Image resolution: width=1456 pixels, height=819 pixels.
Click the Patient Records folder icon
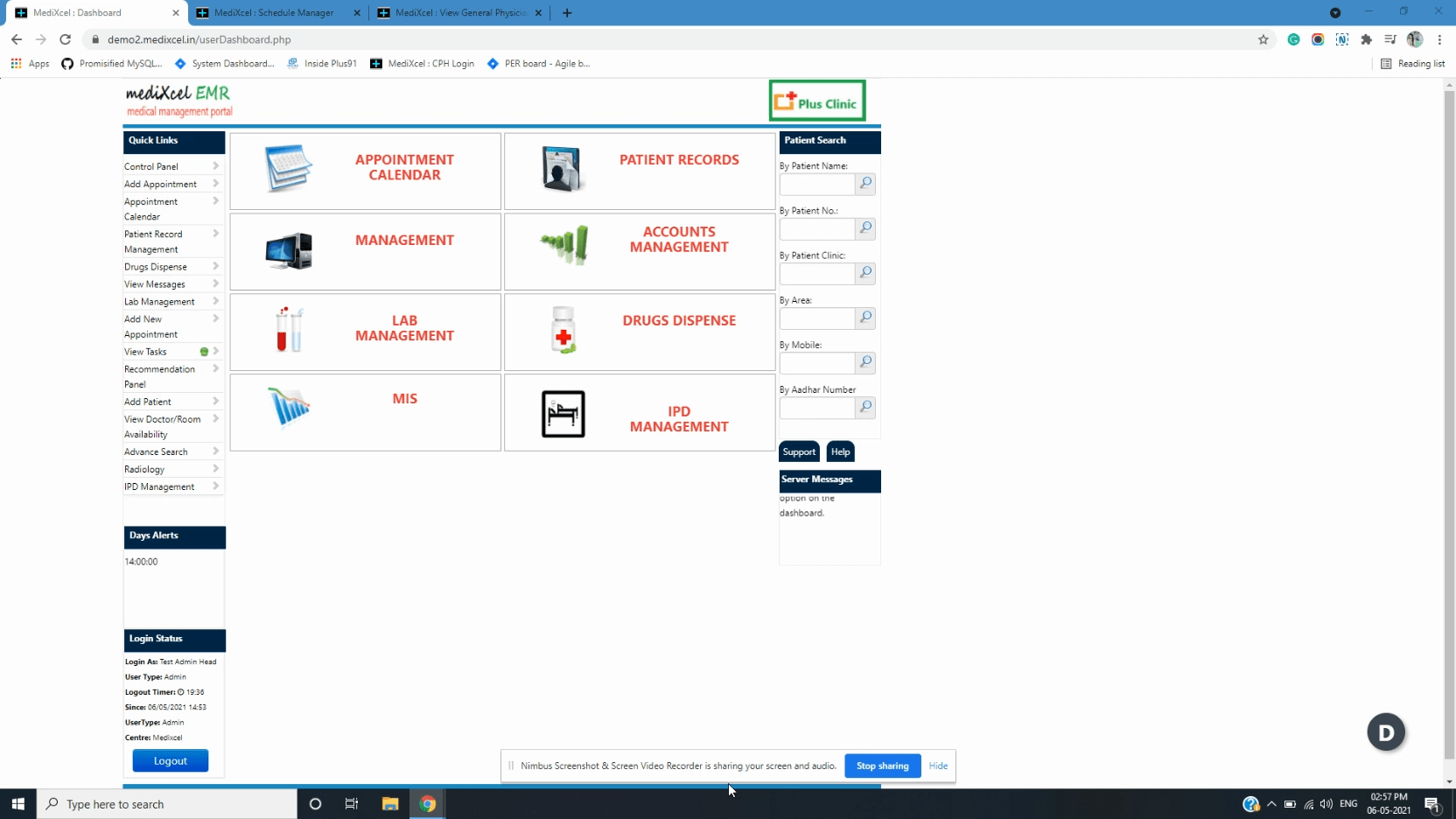click(562, 168)
